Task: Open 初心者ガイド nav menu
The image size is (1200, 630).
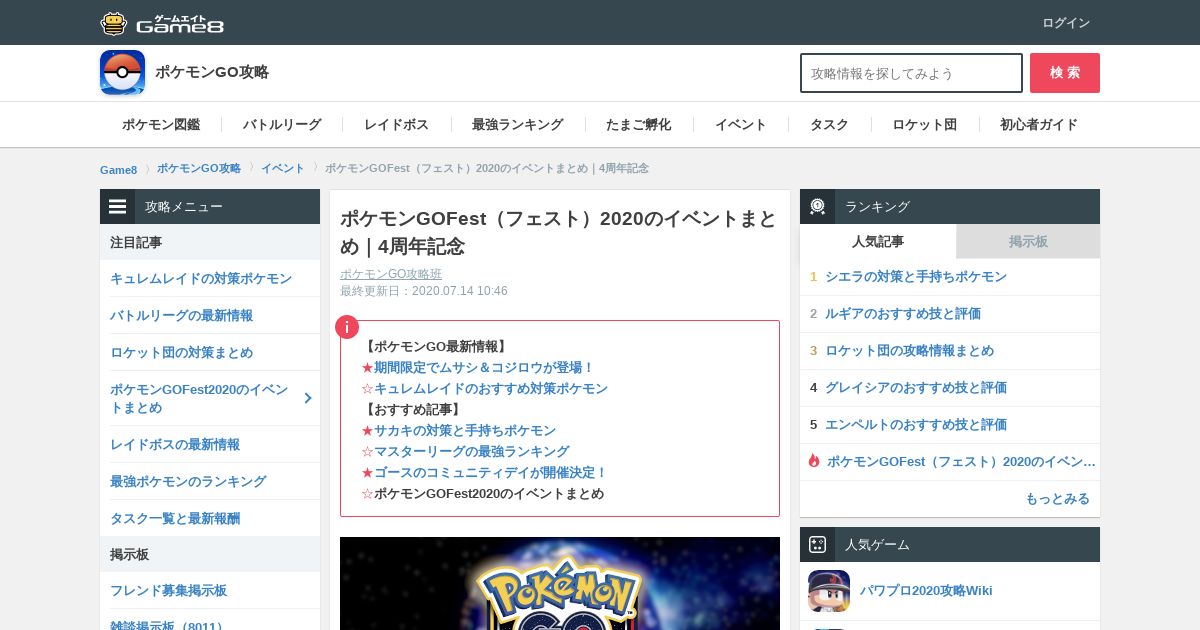Action: click(1039, 125)
